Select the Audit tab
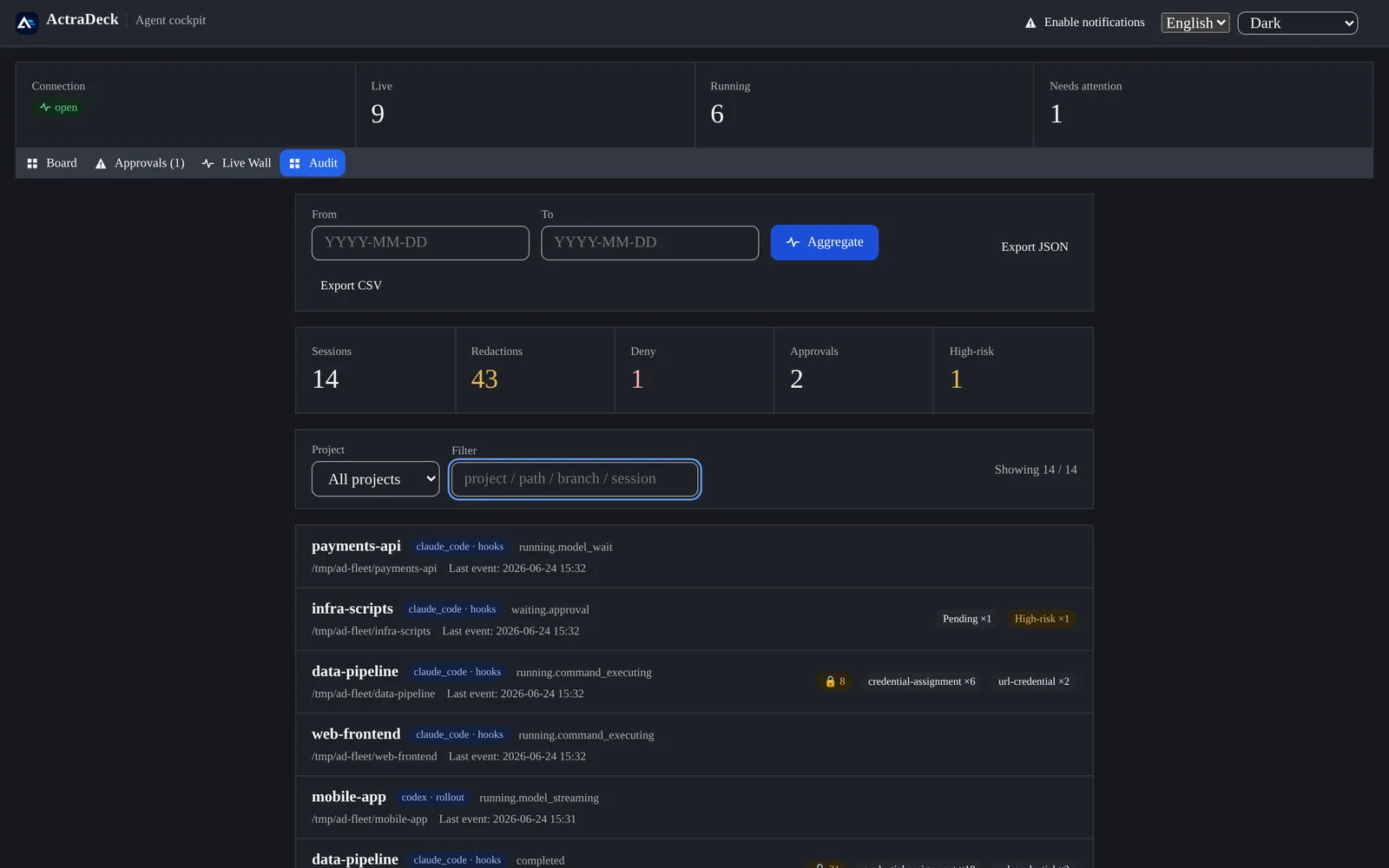Viewport: 1389px width, 868px height. (x=313, y=163)
